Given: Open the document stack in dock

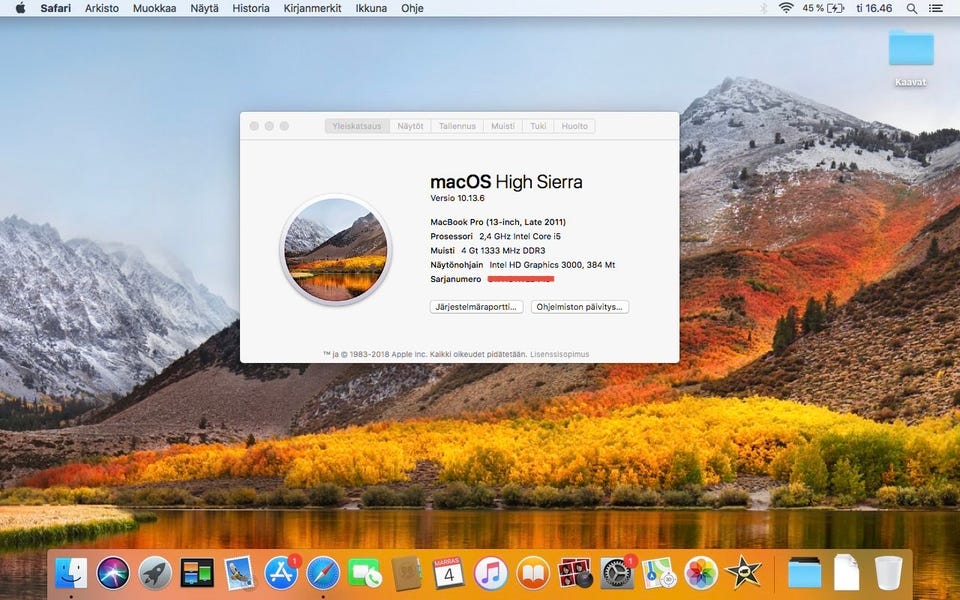Looking at the screenshot, I should pyautogui.click(x=846, y=573).
